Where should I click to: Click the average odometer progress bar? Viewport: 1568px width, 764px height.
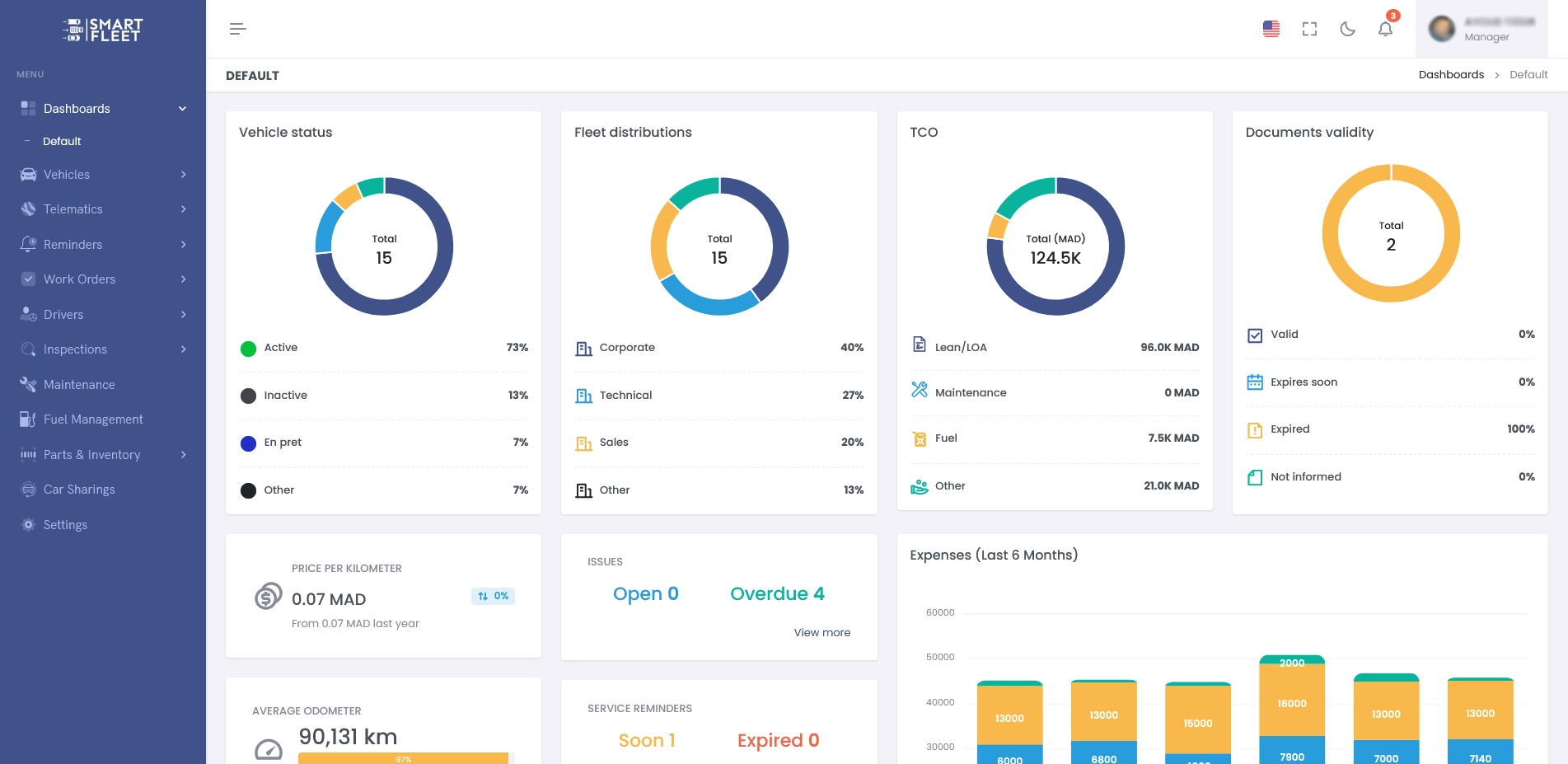tap(404, 758)
